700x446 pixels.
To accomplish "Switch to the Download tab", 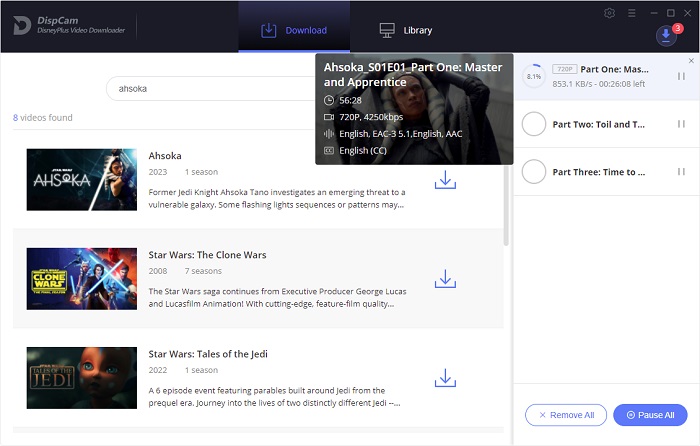I will click(x=294, y=30).
